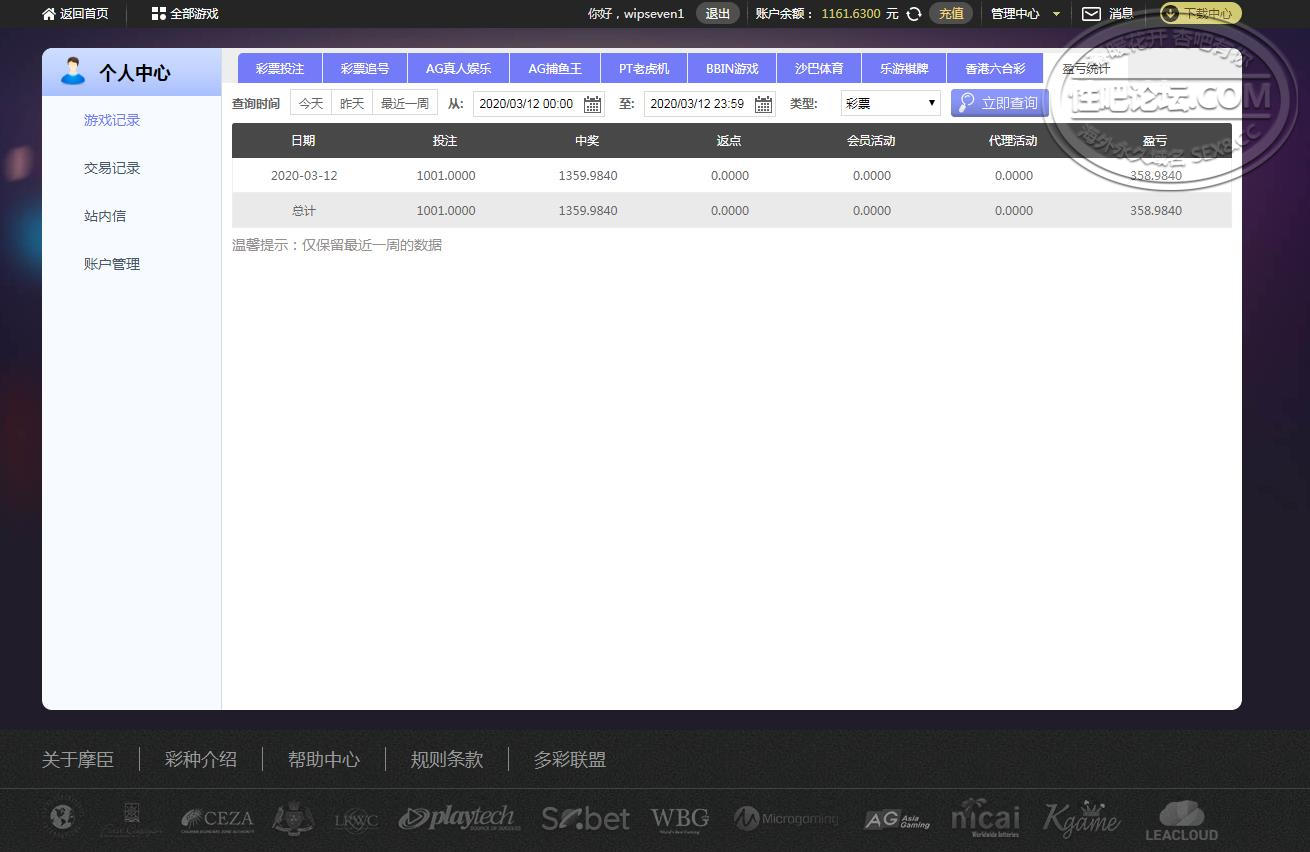
Task: Open the 消息 envelope icon
Action: [x=1092, y=14]
